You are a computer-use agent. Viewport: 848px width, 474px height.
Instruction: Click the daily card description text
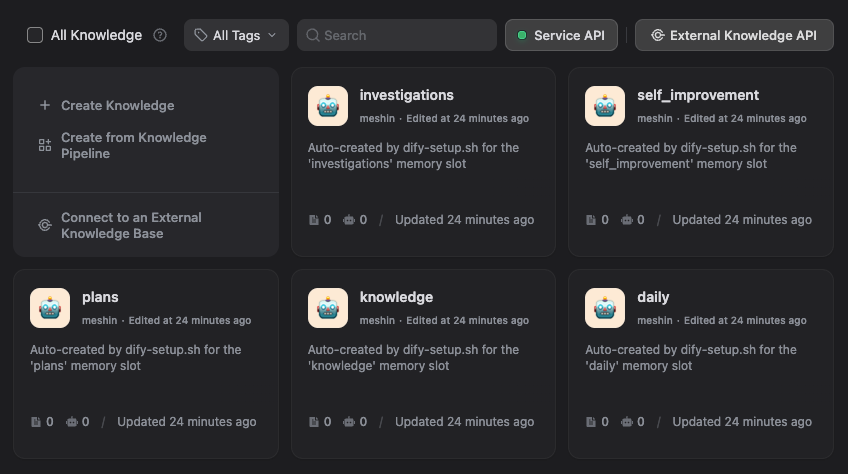click(691, 358)
